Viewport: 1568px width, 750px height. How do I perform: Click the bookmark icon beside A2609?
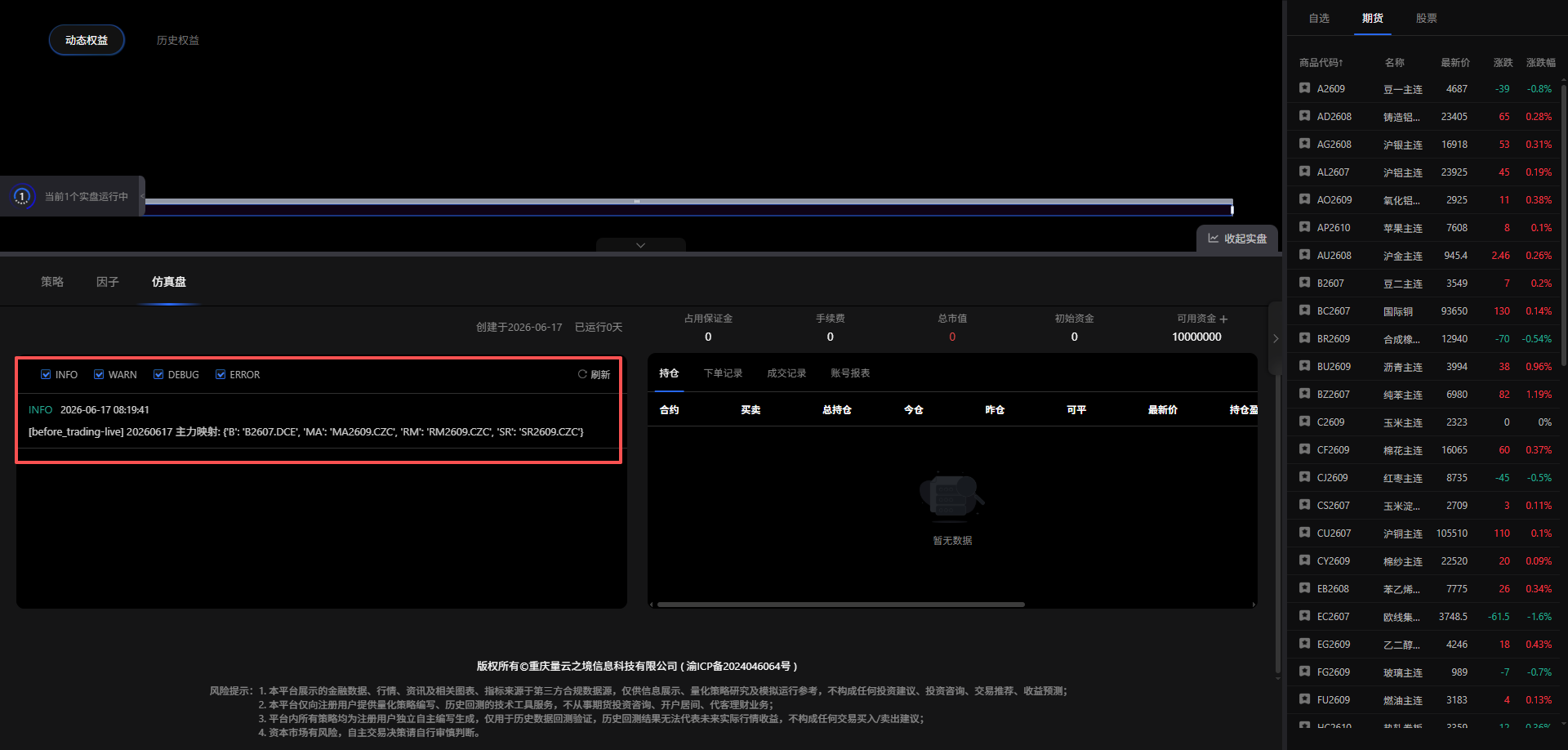point(1304,88)
